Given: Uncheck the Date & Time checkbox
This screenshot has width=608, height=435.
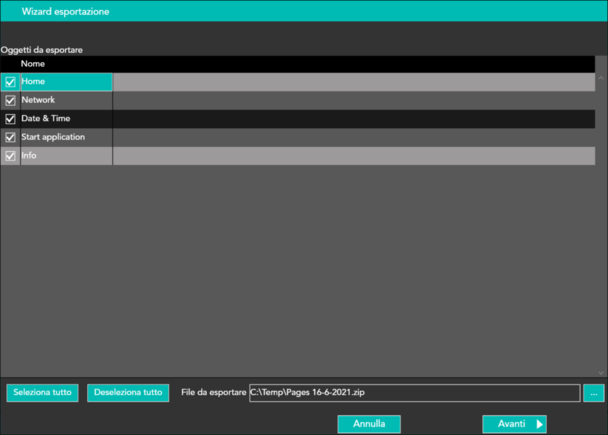Looking at the screenshot, I should [x=10, y=119].
